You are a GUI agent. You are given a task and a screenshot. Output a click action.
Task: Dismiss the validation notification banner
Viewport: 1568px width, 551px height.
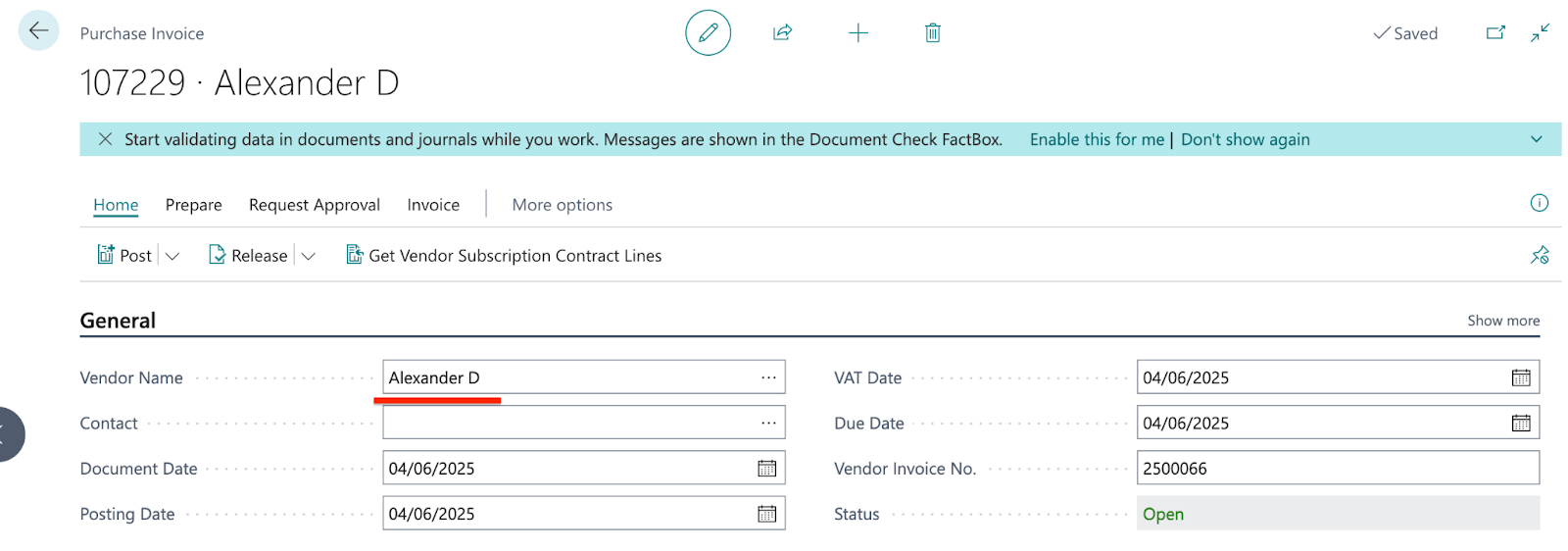[x=105, y=139]
